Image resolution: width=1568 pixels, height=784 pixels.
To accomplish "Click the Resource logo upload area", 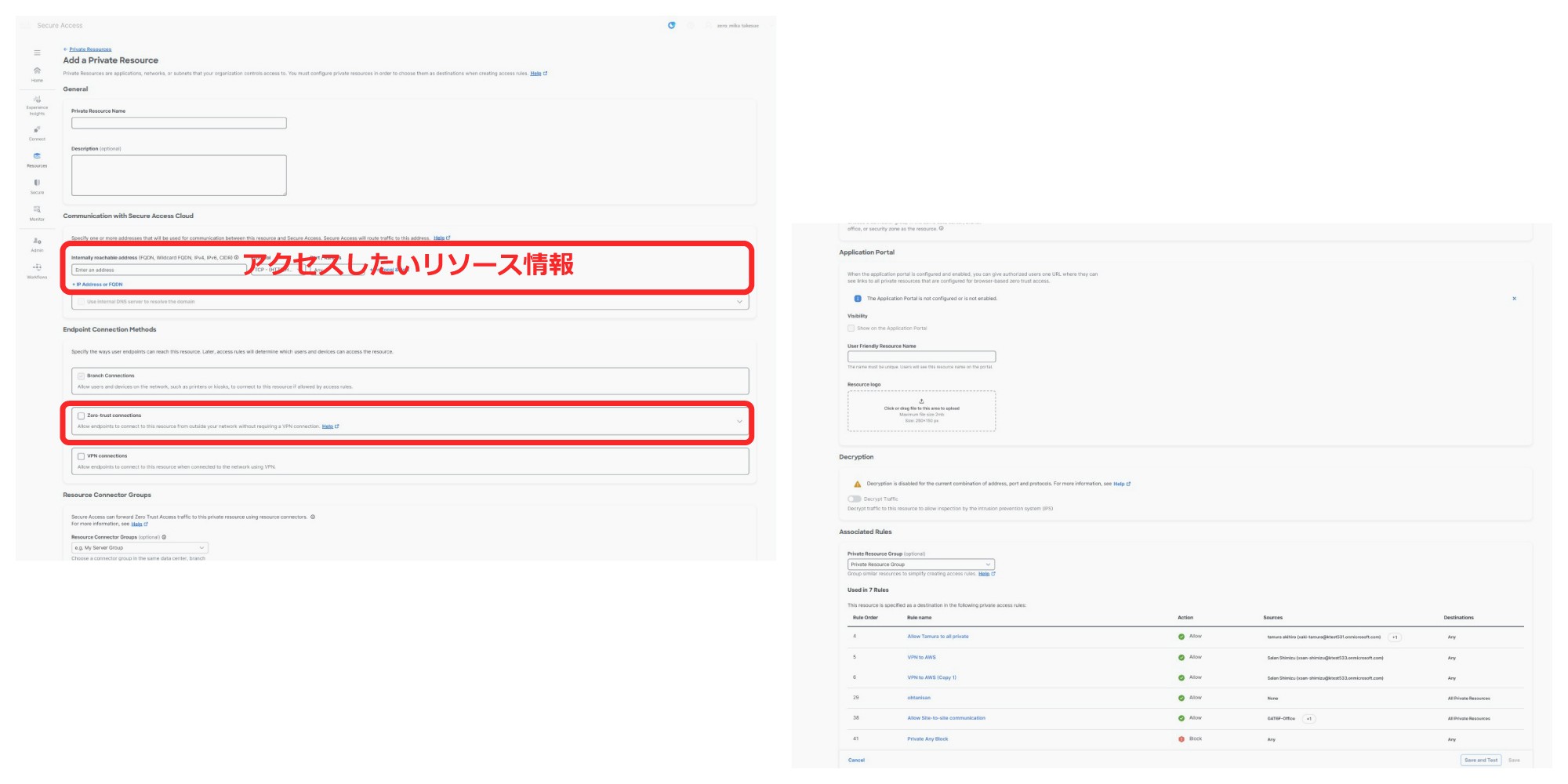I will click(x=921, y=411).
